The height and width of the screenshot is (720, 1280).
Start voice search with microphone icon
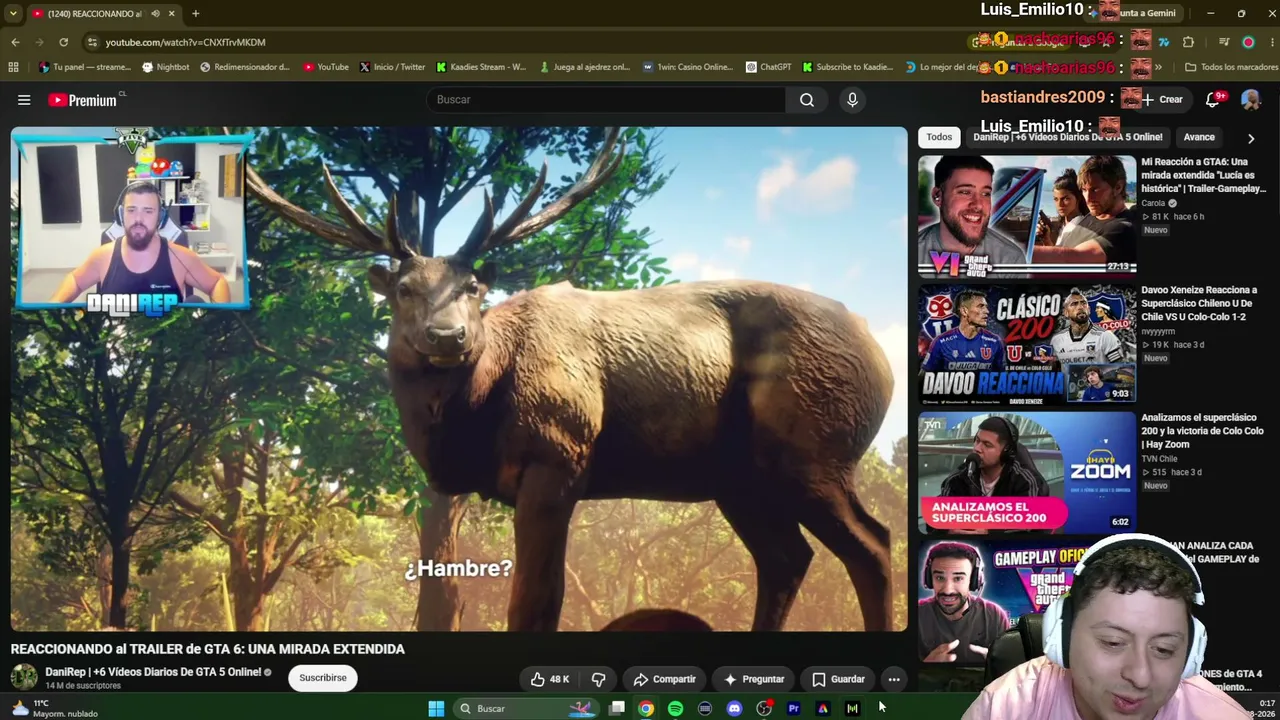pos(852,100)
